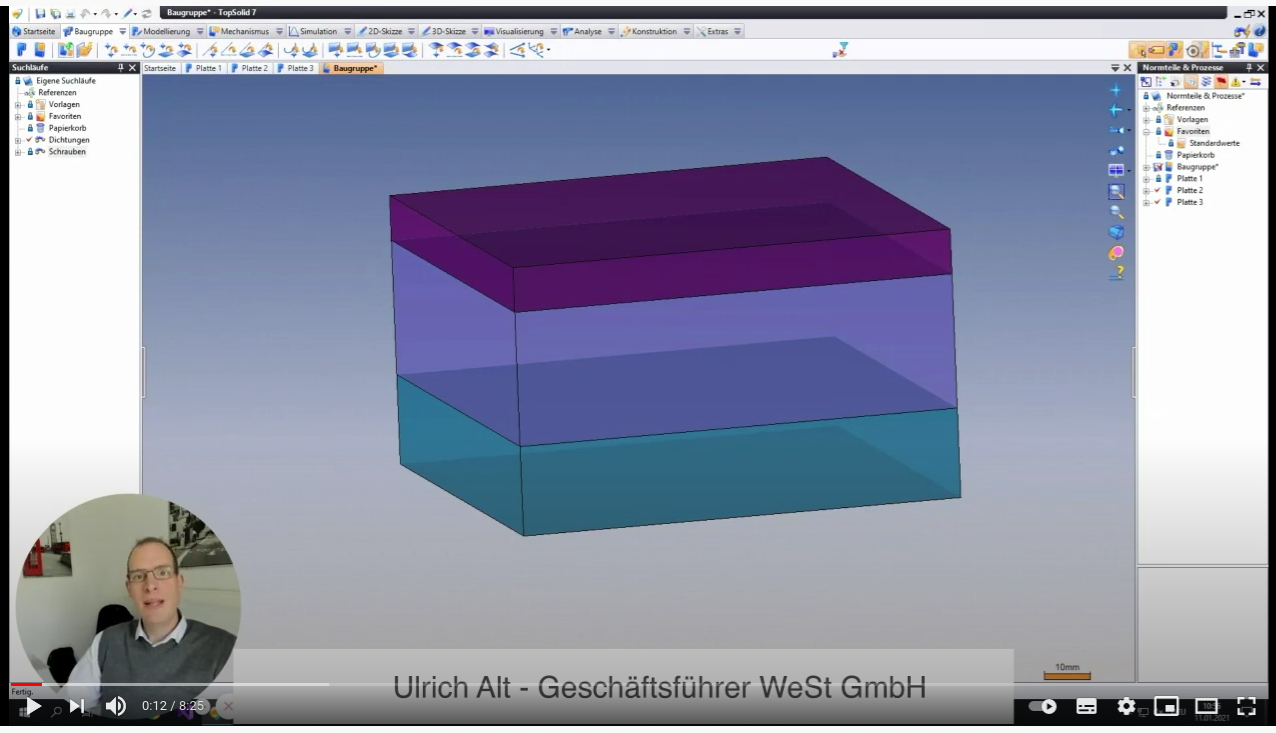Viewport: 1276px width, 733px height.
Task: Open the Startseite ribbon tab
Action: tap(33, 32)
